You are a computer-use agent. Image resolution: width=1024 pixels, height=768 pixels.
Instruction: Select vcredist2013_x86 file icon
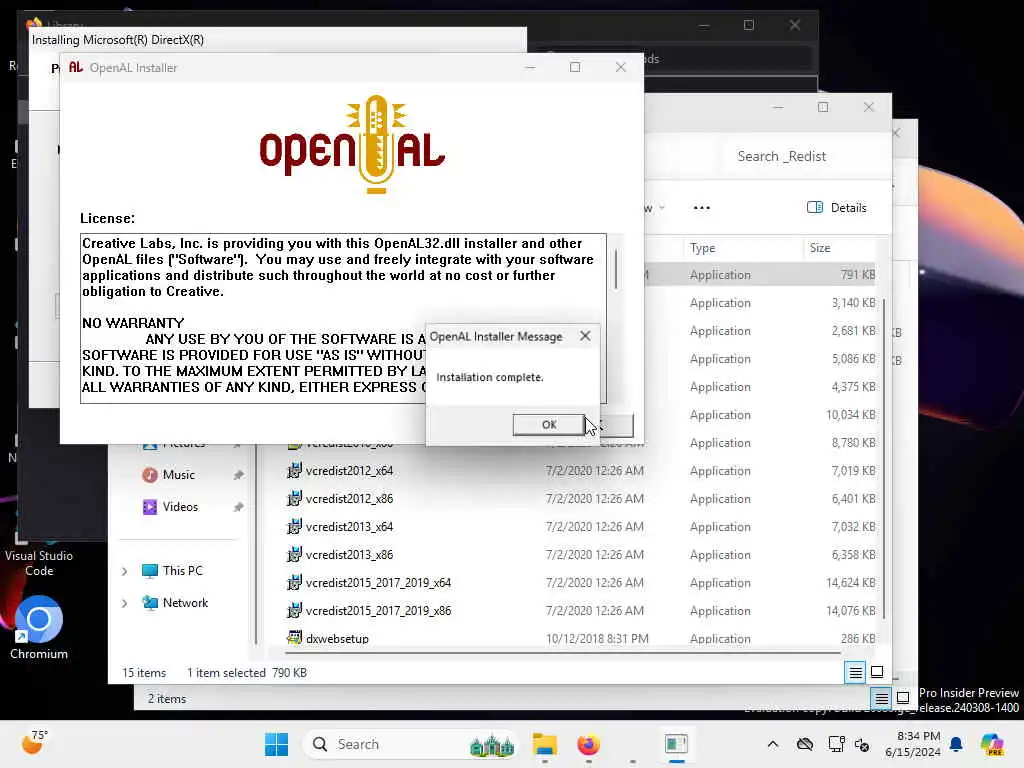pyautogui.click(x=295, y=554)
